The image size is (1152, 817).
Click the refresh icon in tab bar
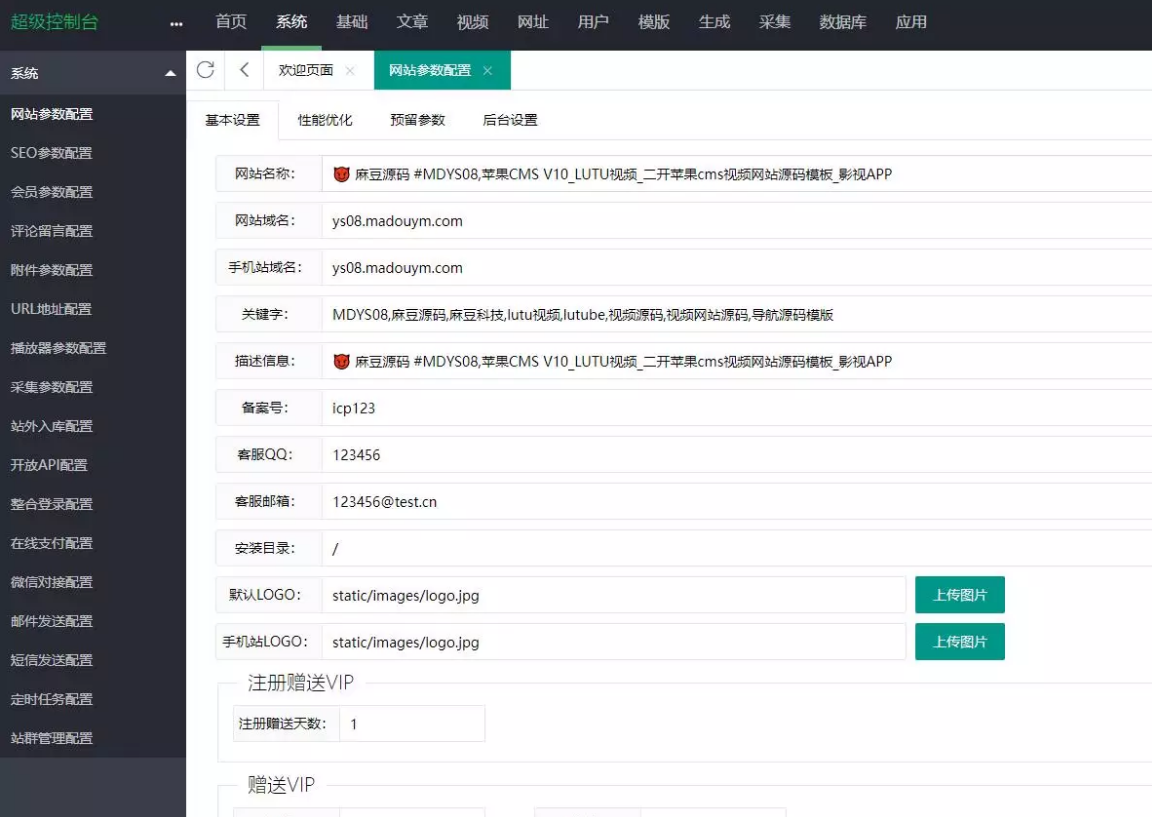pos(205,70)
